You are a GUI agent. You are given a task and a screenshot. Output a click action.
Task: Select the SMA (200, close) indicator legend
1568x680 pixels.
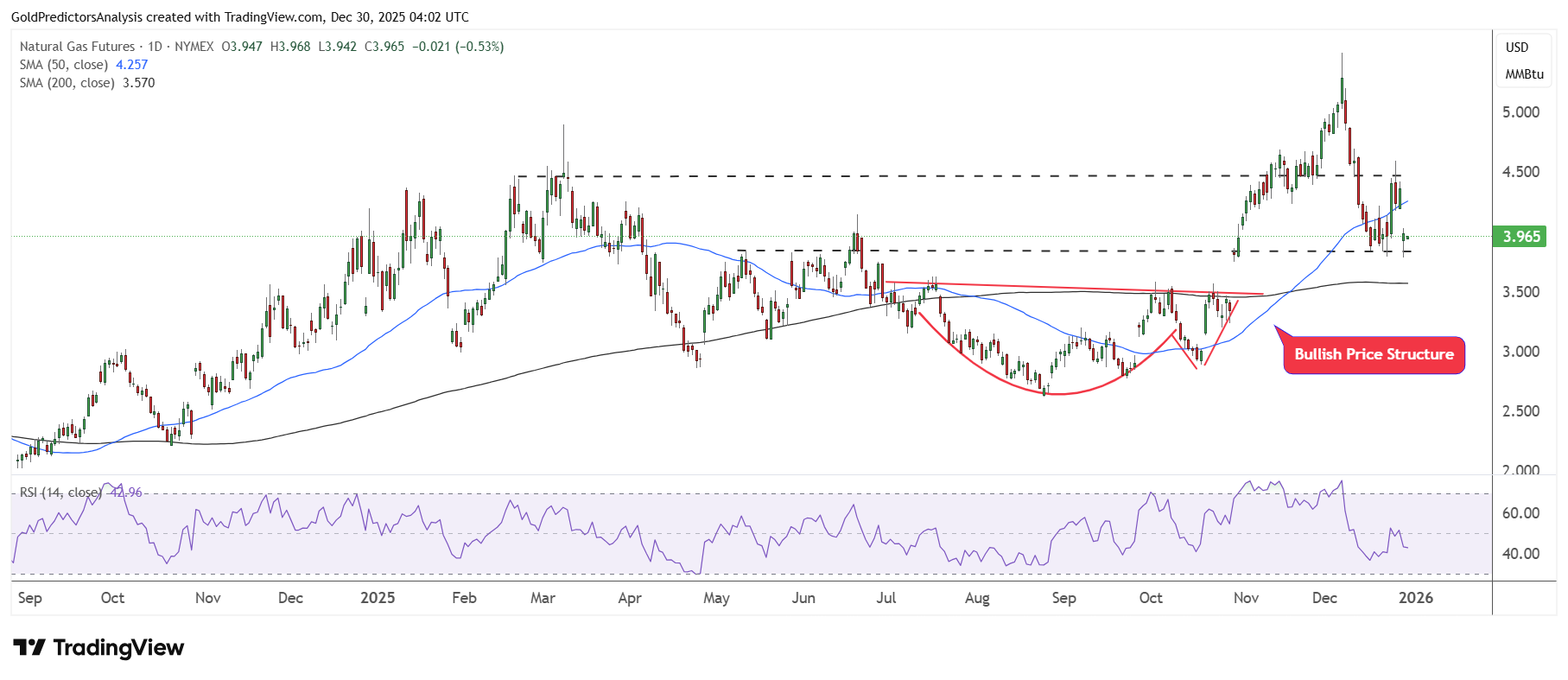coord(67,83)
